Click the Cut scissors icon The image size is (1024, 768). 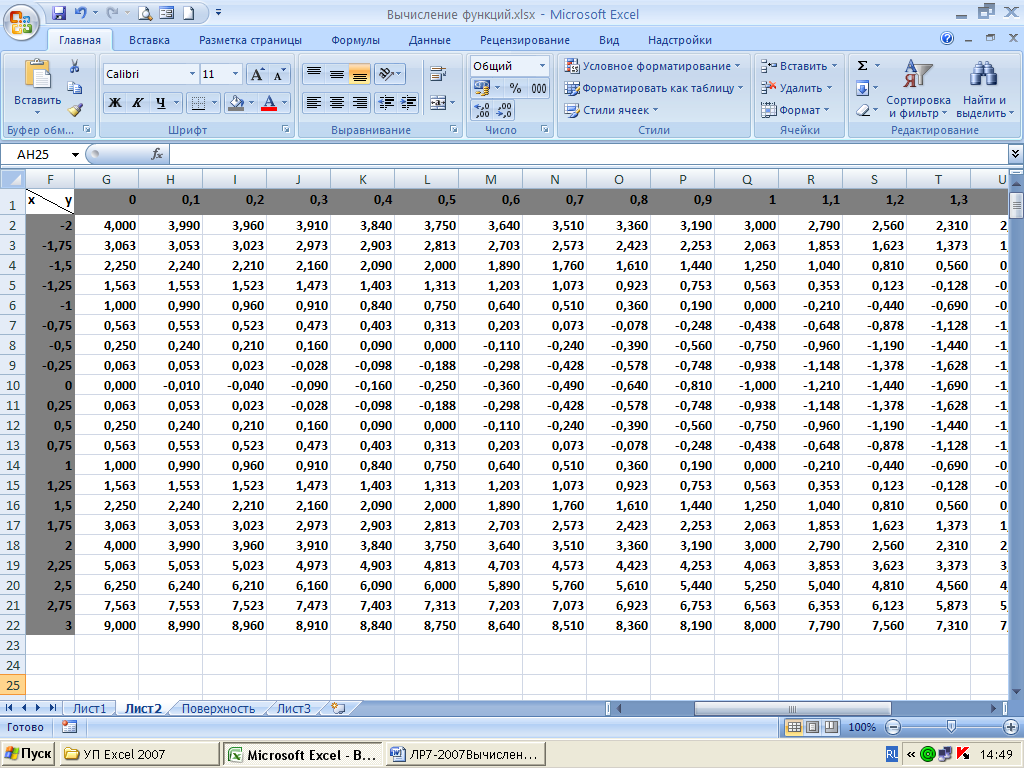click(x=74, y=66)
